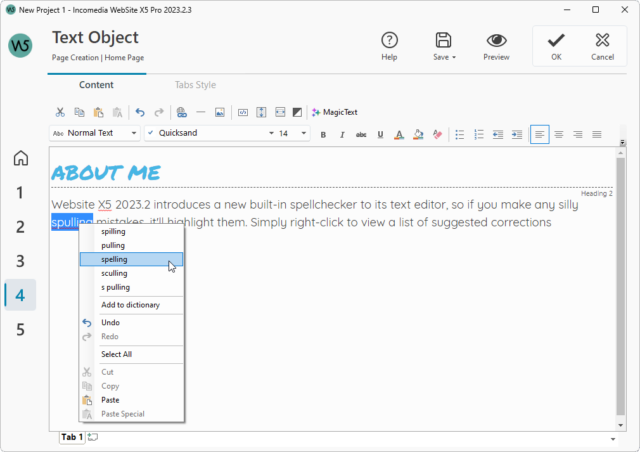This screenshot has height=452, width=640.
Task: Insert a horizontal line separator
Action: point(200,112)
